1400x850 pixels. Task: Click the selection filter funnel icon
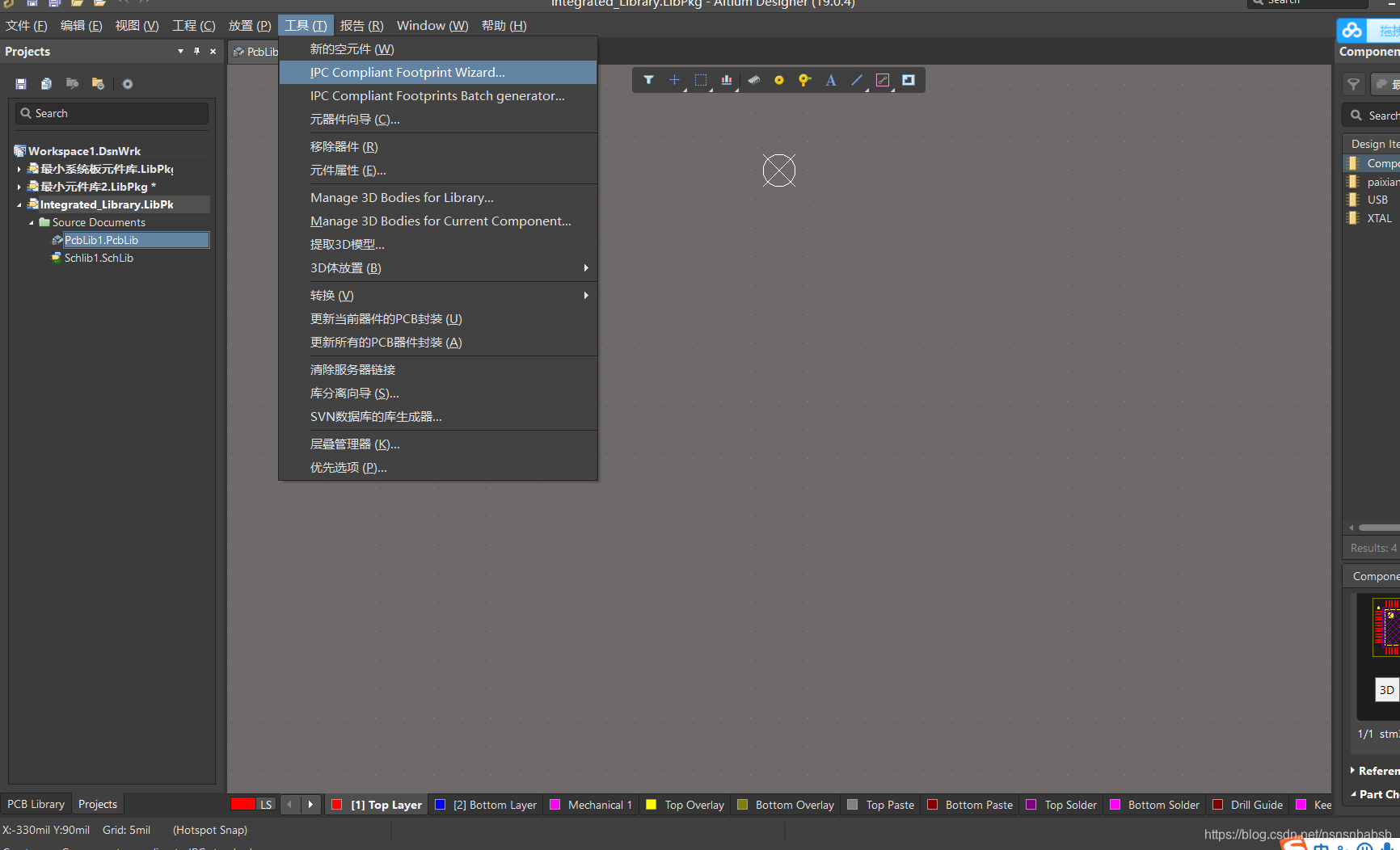point(648,80)
